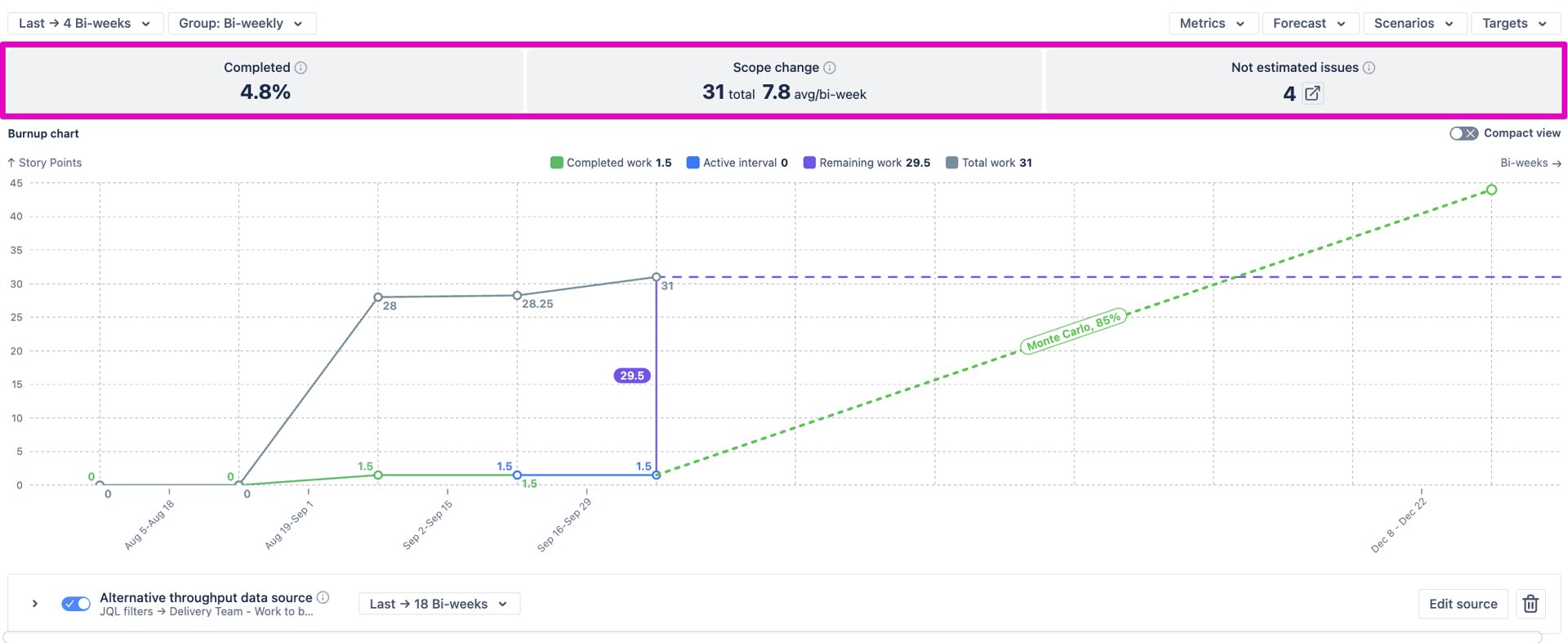Expand the Alternative throughput data source row
1568x643 pixels.
tap(35, 604)
